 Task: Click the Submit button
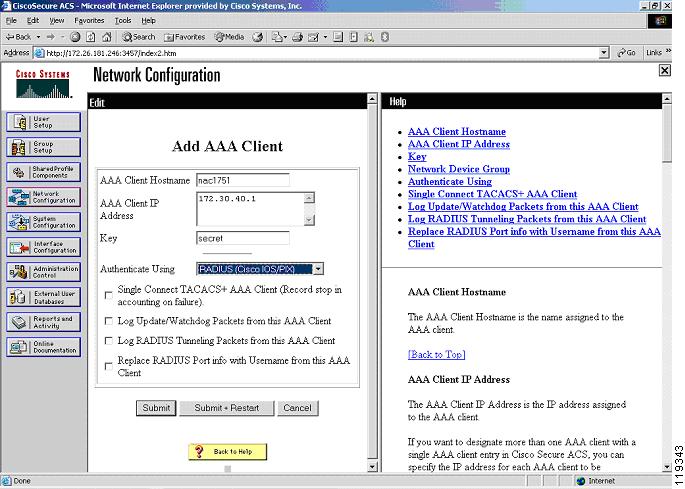tap(156, 408)
